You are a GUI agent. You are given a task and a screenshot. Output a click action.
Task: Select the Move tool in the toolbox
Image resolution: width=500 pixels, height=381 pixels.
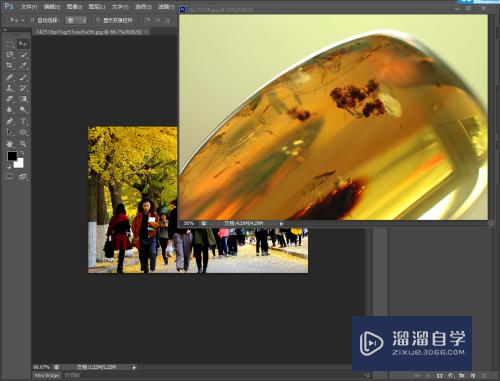23,44
